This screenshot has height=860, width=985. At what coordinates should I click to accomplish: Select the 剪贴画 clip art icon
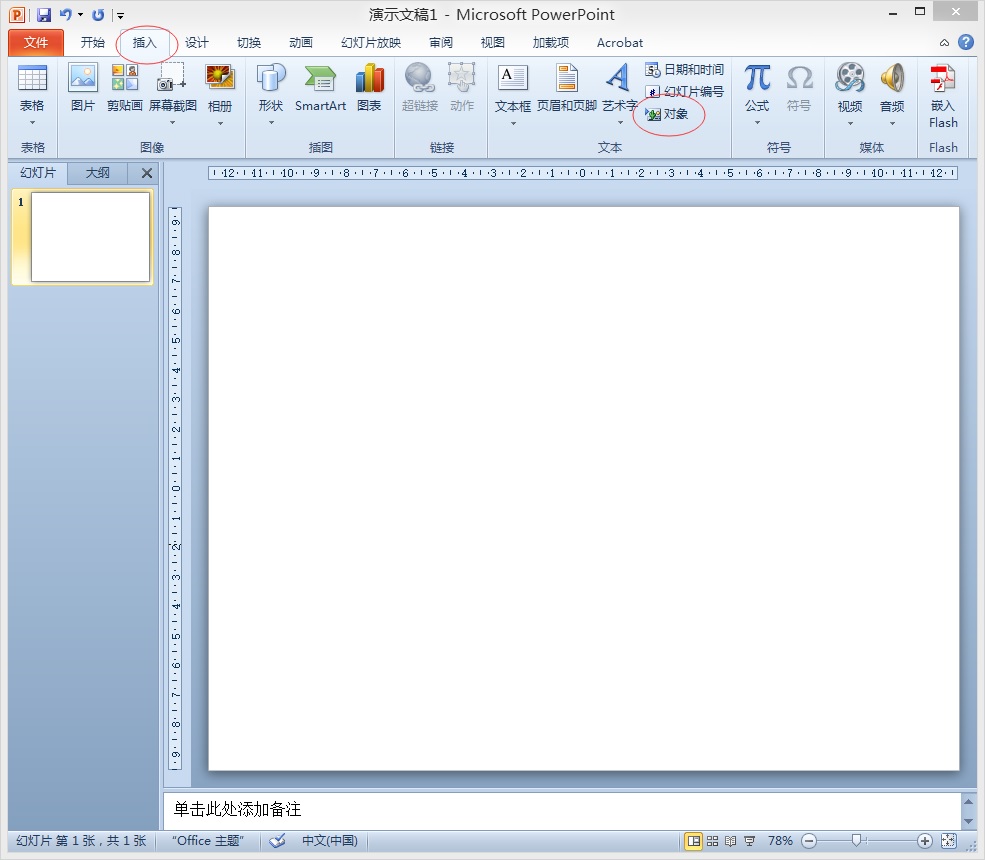[124, 87]
